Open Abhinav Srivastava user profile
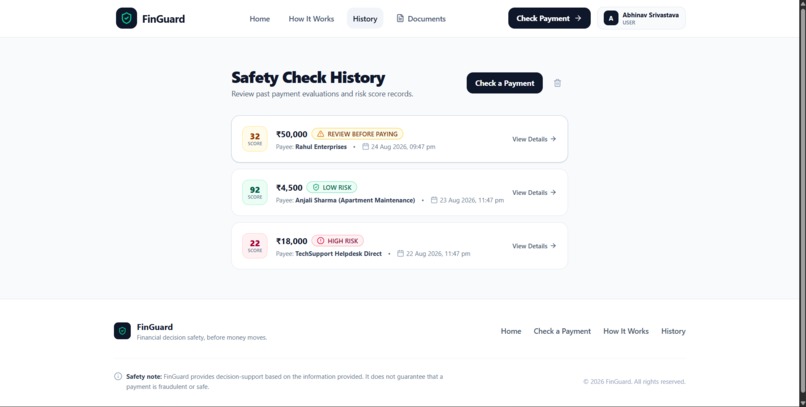 641,18
